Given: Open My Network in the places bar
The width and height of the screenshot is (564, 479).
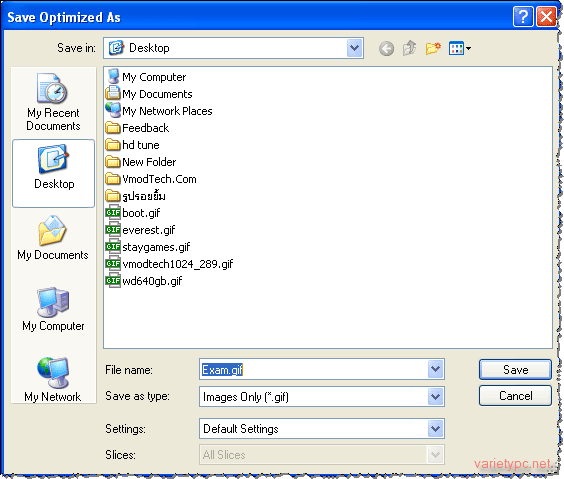Looking at the screenshot, I should [x=53, y=380].
